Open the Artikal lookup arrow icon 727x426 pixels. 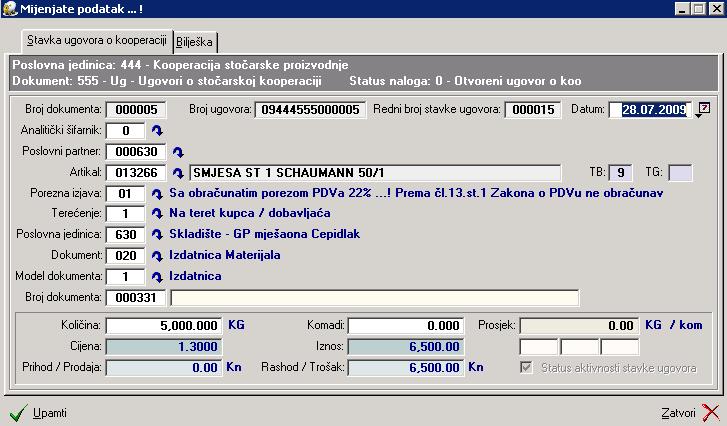pos(178,172)
